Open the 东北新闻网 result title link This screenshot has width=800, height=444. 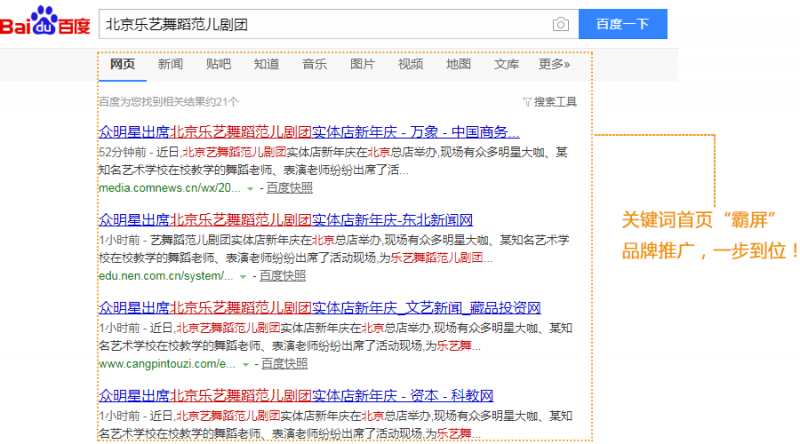pyautogui.click(x=285, y=220)
